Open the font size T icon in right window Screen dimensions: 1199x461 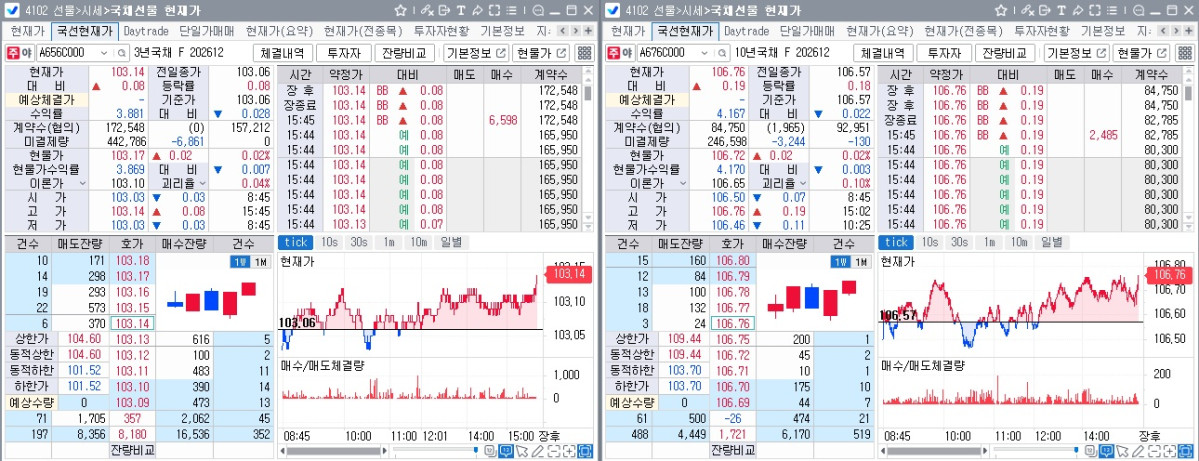point(1061,11)
